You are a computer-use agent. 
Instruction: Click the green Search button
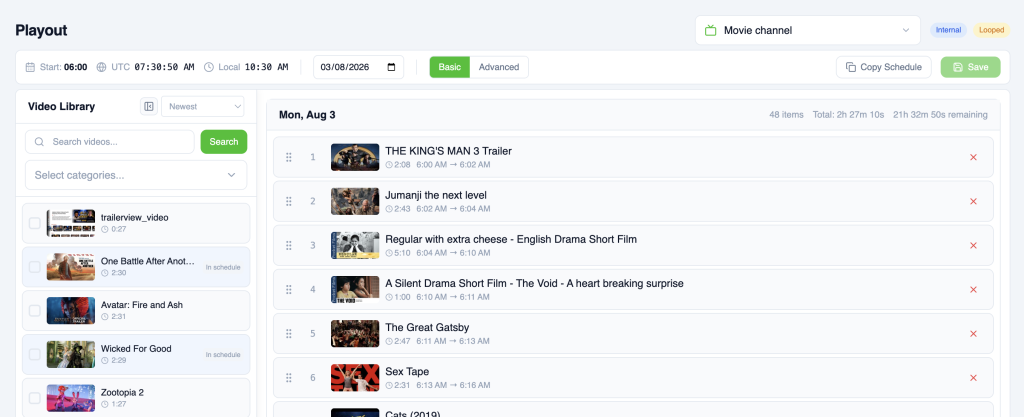[x=224, y=142]
